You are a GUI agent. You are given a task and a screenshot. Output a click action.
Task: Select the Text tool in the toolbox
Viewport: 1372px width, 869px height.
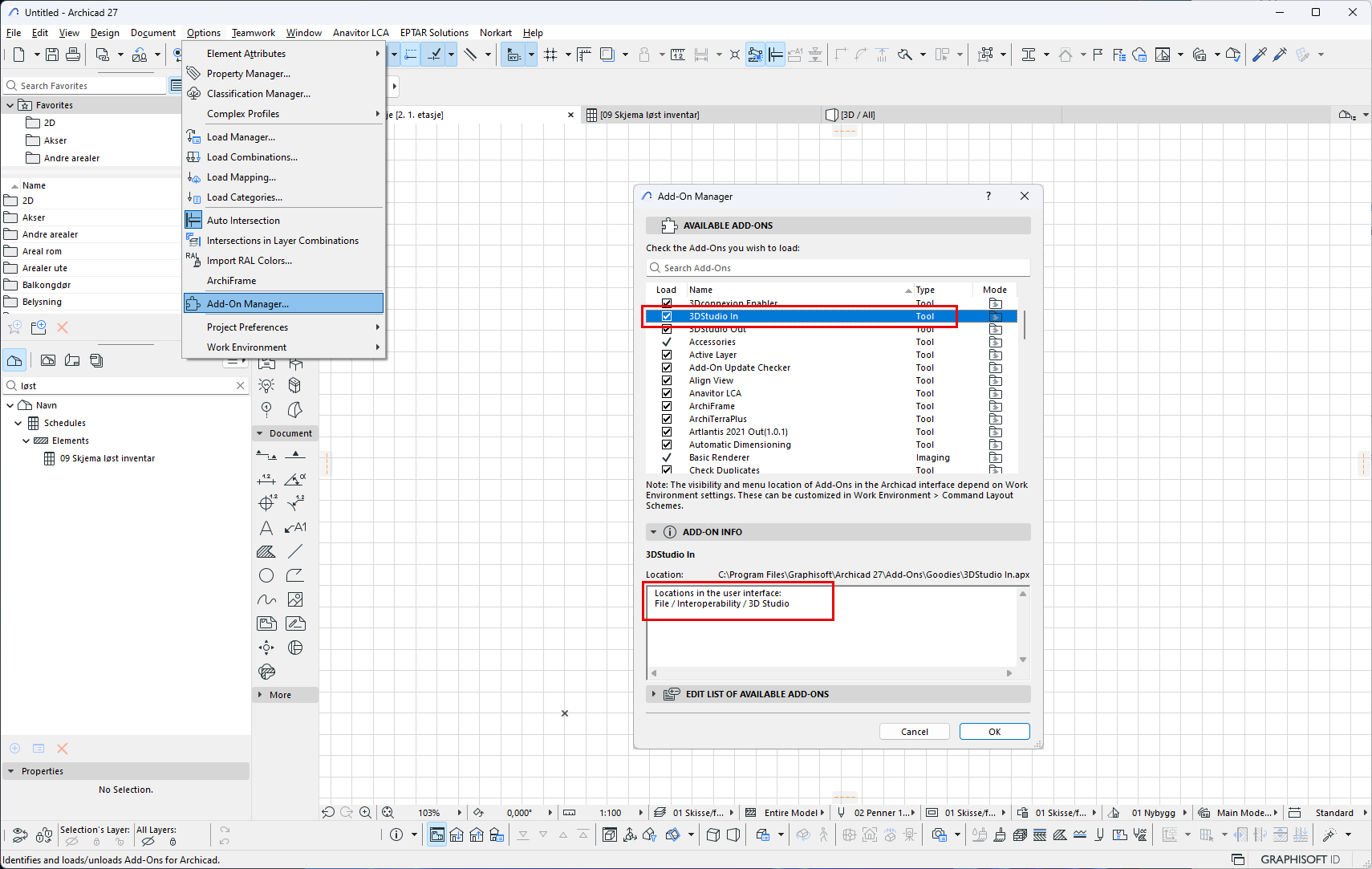(266, 528)
